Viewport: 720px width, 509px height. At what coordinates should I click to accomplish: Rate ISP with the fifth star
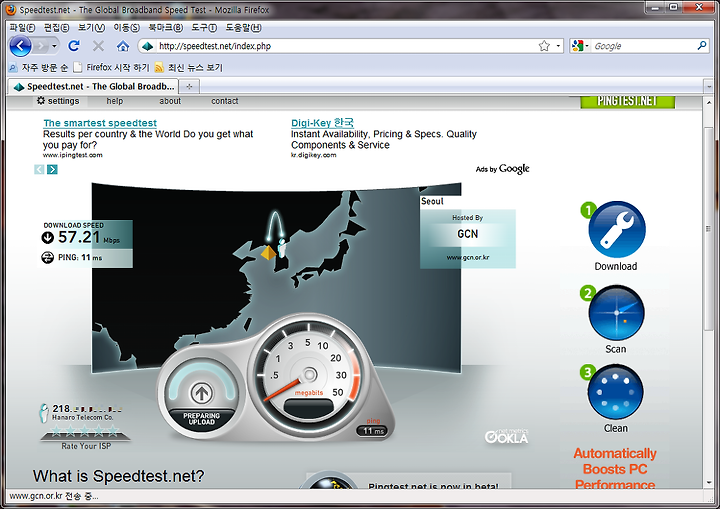click(x=113, y=431)
